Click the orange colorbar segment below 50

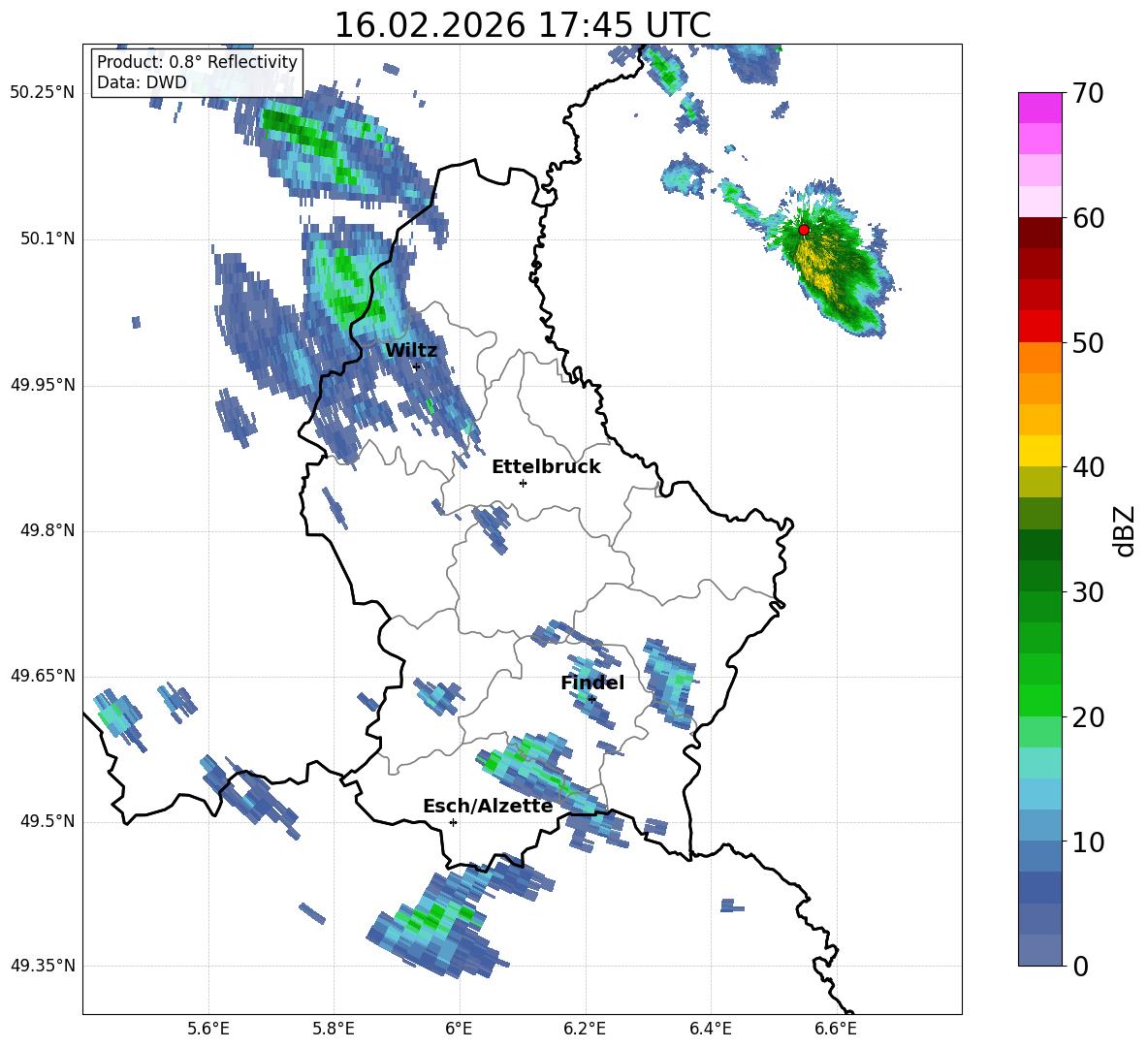pyautogui.click(x=1039, y=358)
